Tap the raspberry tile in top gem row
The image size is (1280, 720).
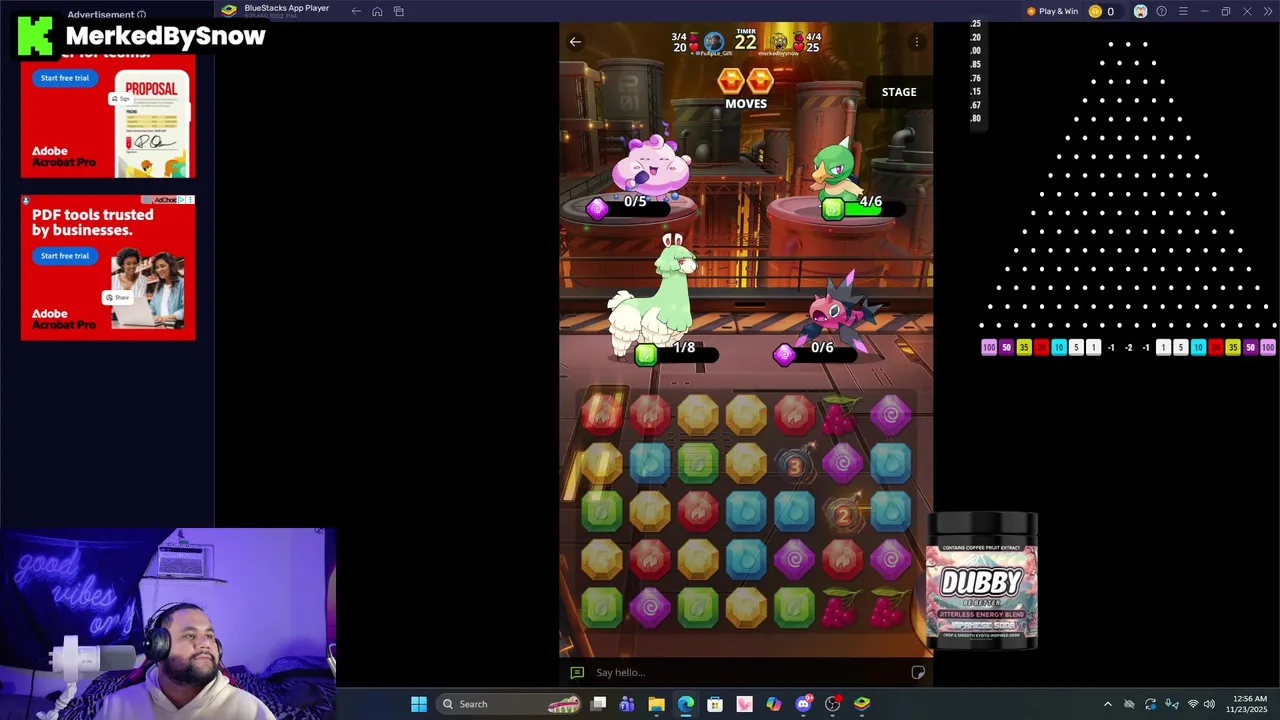(842, 415)
